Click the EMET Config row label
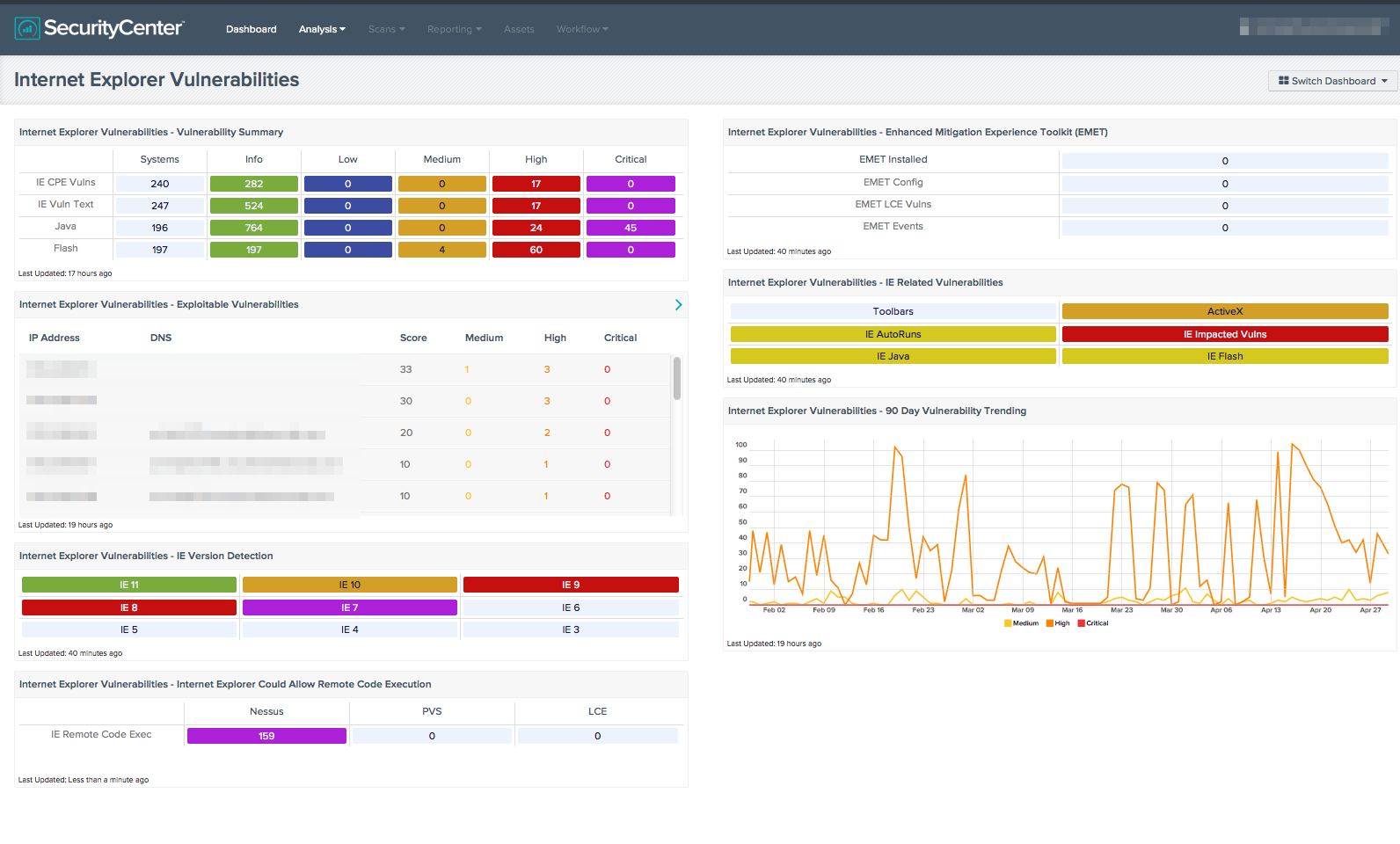The image size is (1400, 844). click(x=893, y=182)
